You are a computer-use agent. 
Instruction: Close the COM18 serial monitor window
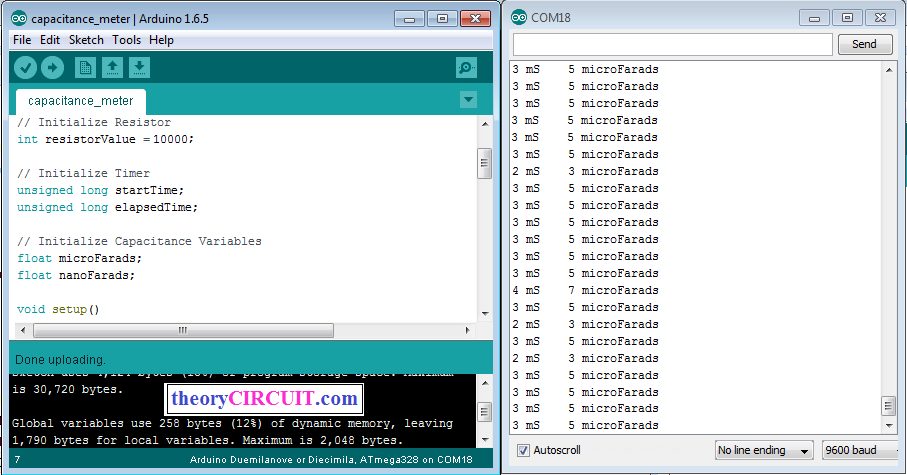tap(880, 18)
